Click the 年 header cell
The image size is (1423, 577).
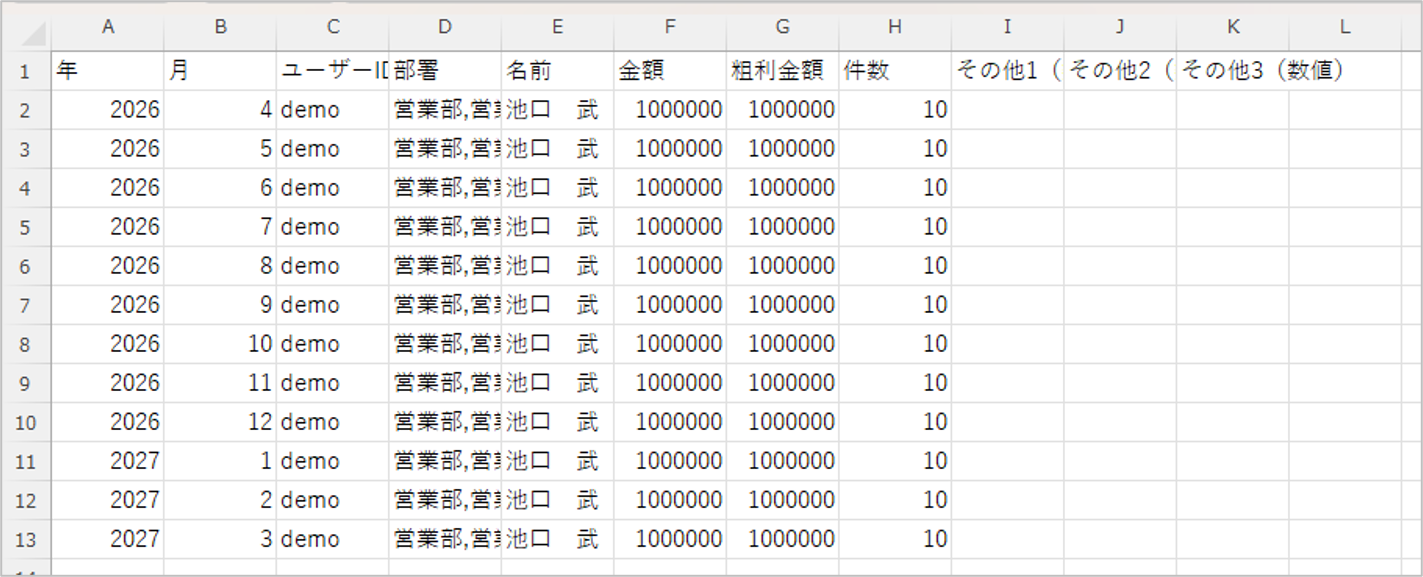coord(108,71)
